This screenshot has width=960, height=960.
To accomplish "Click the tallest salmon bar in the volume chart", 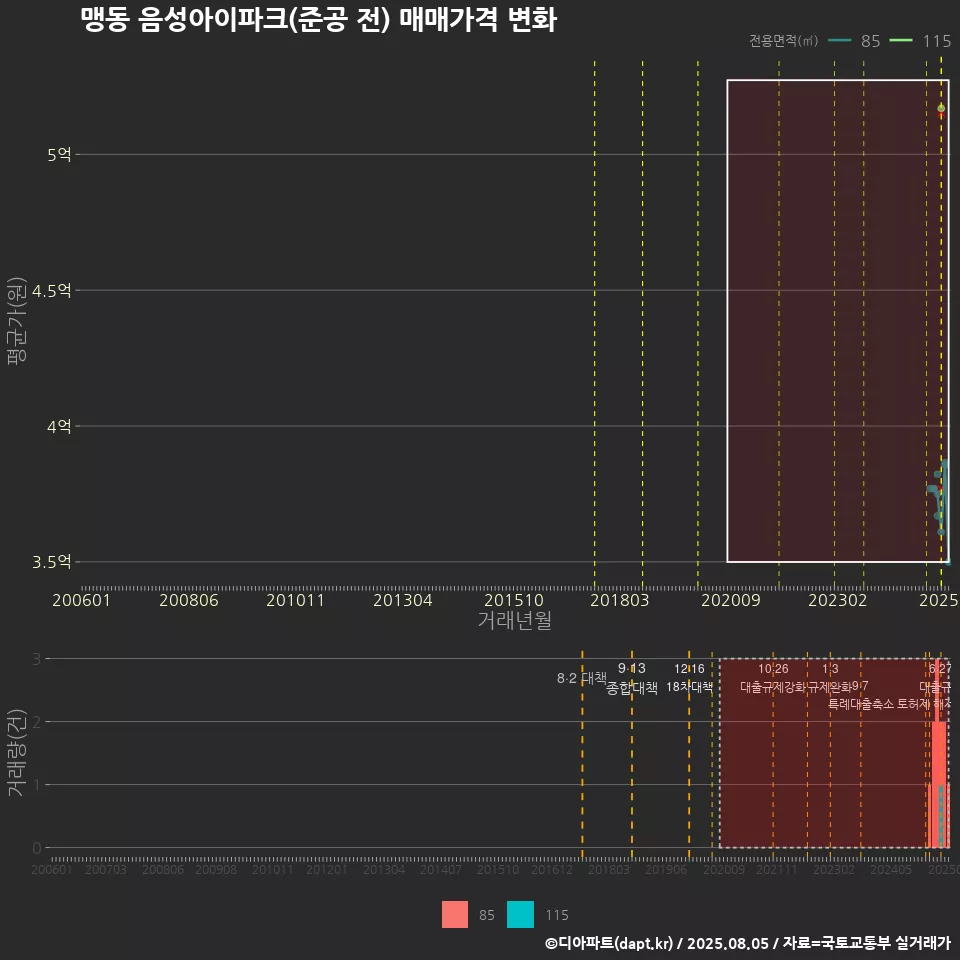I will (x=937, y=753).
